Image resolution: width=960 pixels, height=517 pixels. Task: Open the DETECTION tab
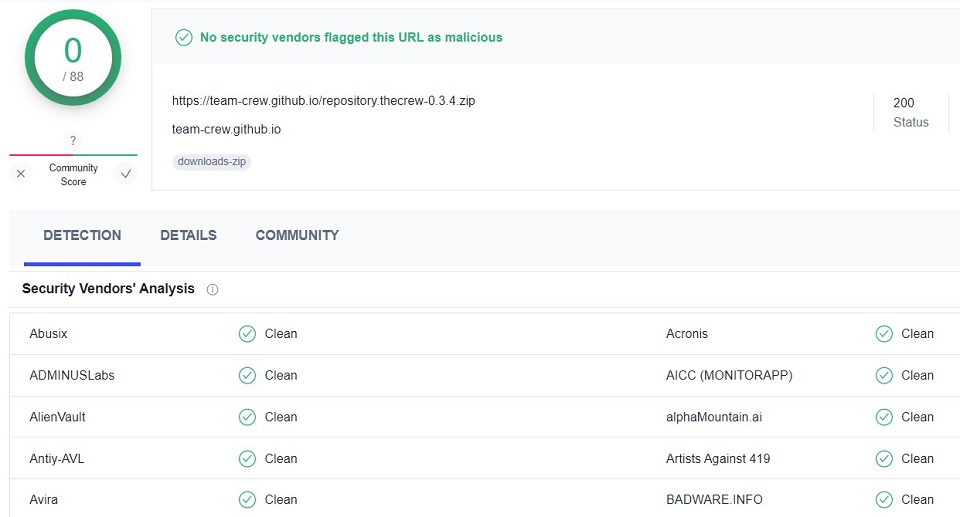click(82, 235)
